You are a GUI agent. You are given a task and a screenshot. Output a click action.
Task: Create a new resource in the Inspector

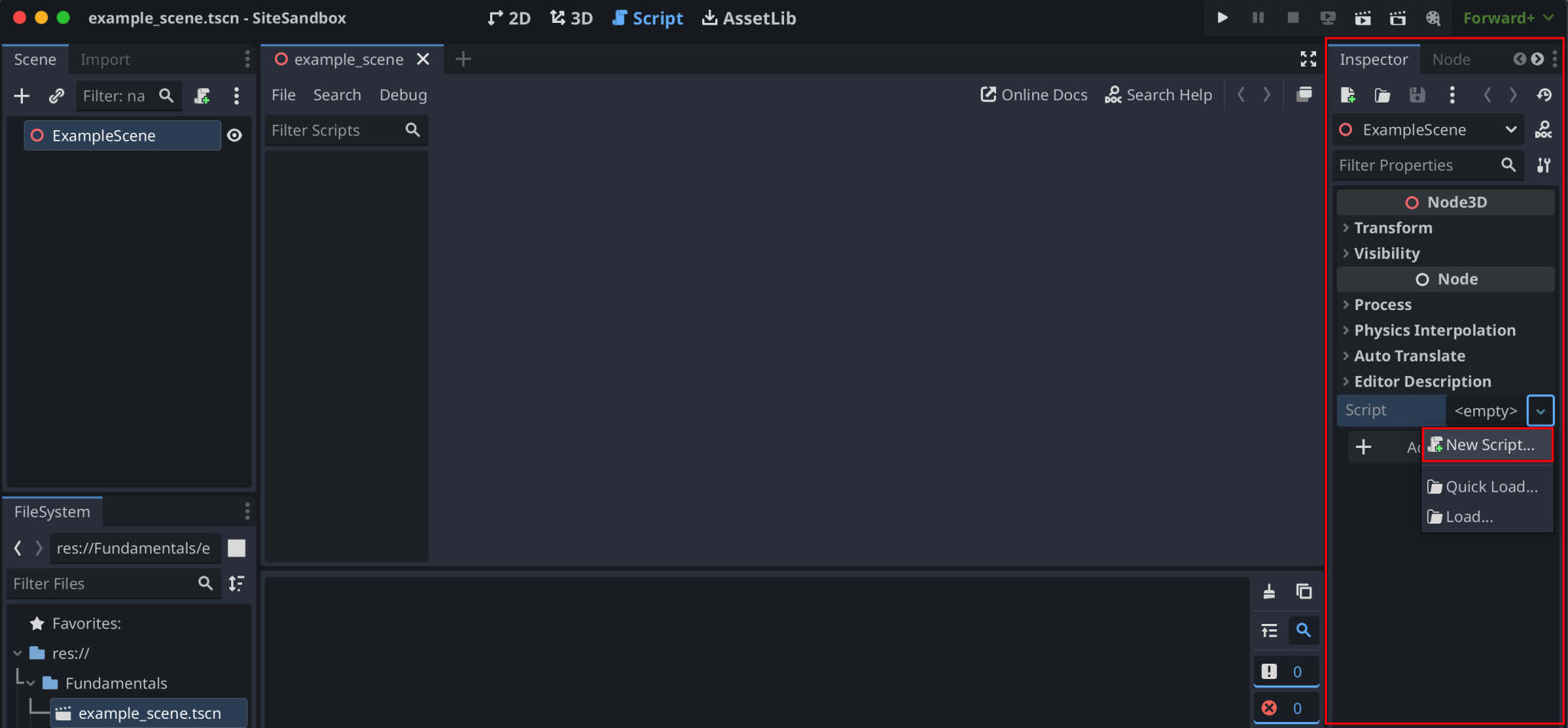(1349, 95)
